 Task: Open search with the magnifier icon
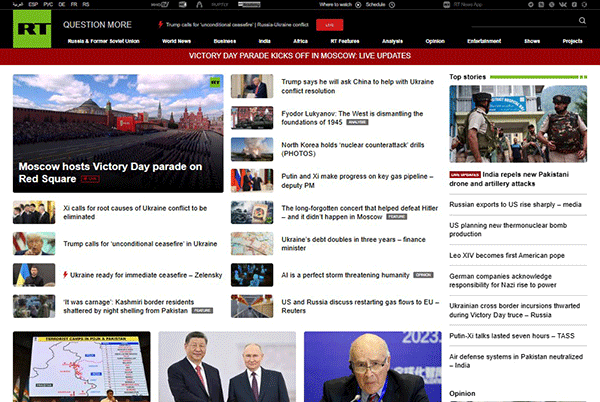tap(582, 20)
